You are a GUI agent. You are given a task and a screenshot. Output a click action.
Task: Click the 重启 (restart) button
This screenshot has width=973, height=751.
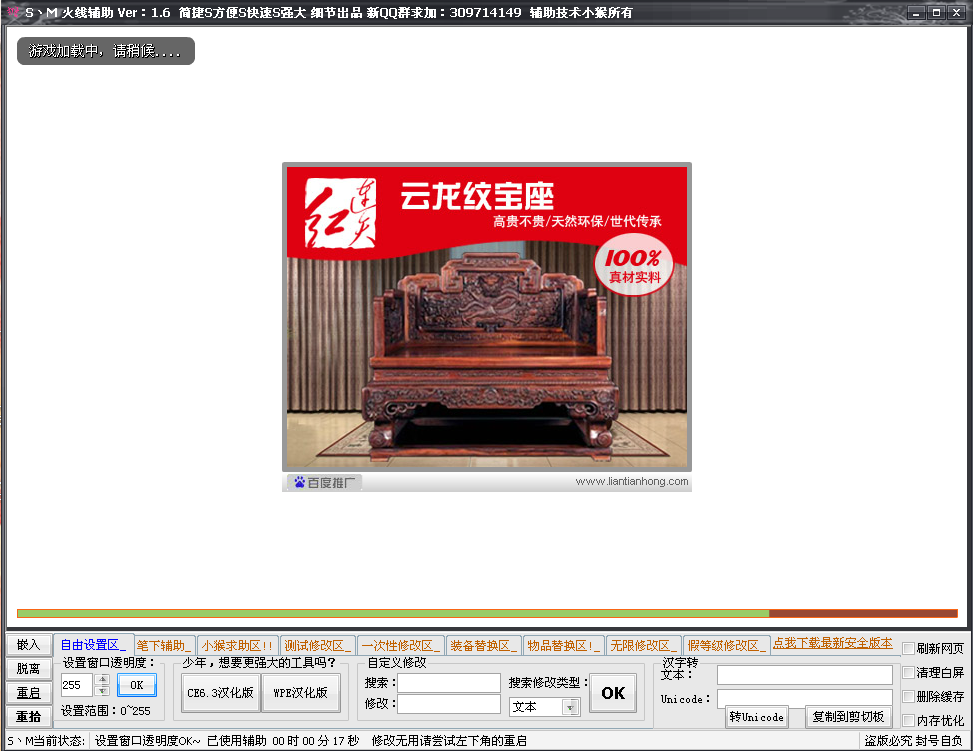click(x=29, y=693)
